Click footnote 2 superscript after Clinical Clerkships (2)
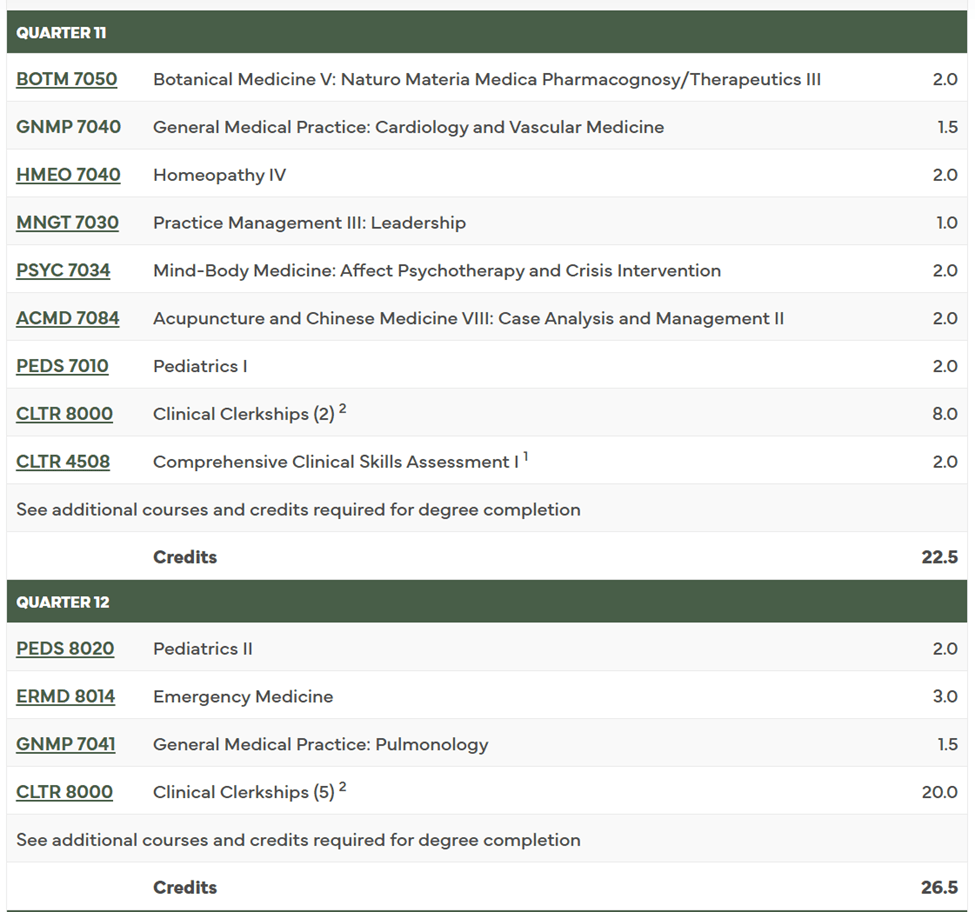Image resolution: width=975 pixels, height=912 pixels. click(343, 409)
